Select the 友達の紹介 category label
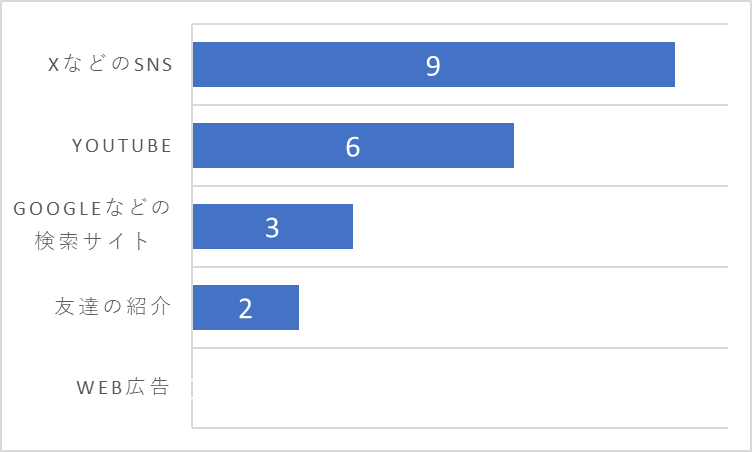This screenshot has height=452, width=752. point(113,307)
